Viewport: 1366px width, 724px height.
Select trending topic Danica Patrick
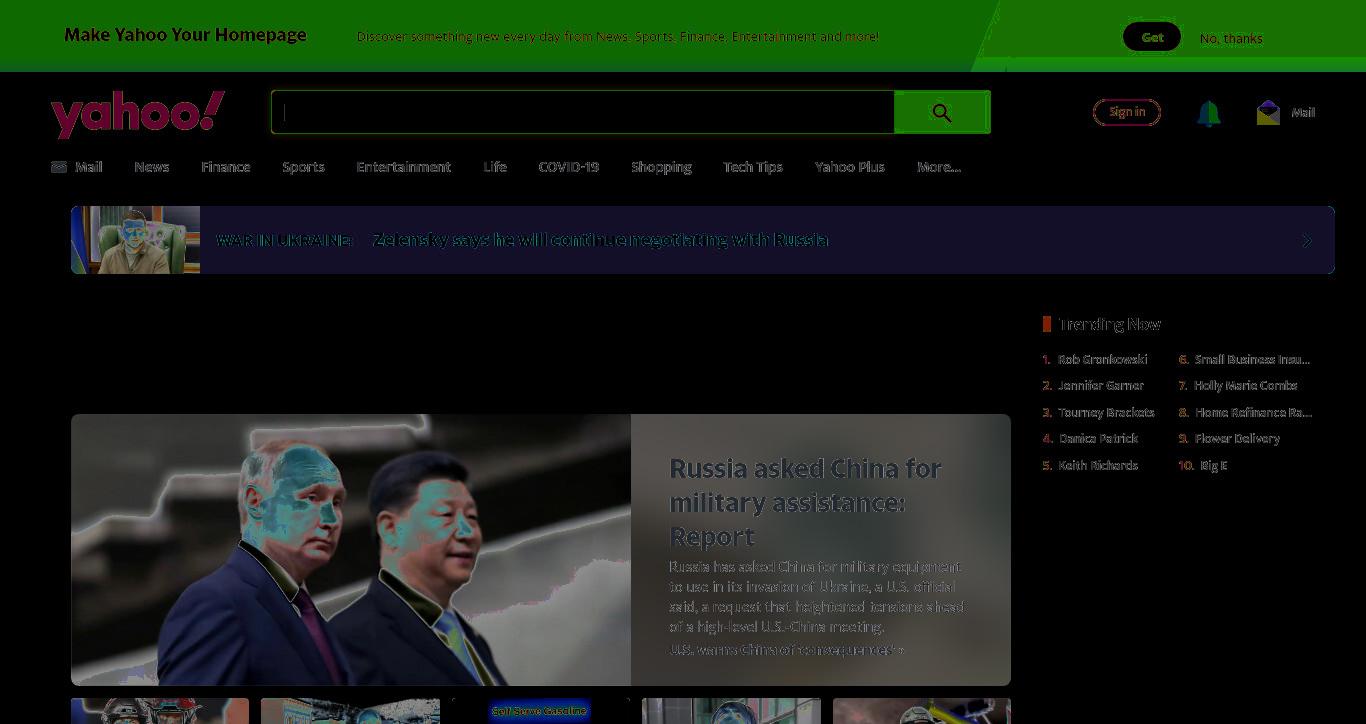1099,438
